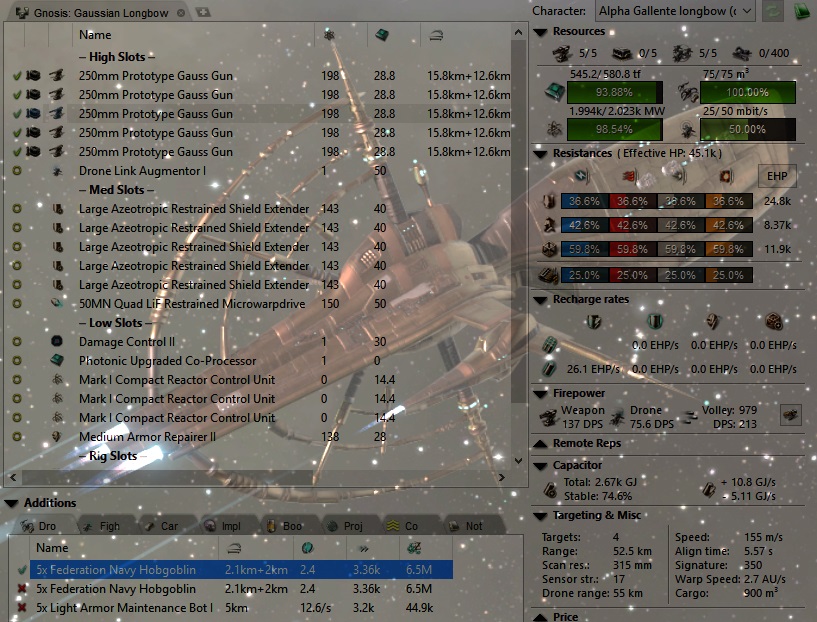Click the CPU column header icon
Viewport: 817px width, 622px height.
pyautogui.click(x=382, y=35)
